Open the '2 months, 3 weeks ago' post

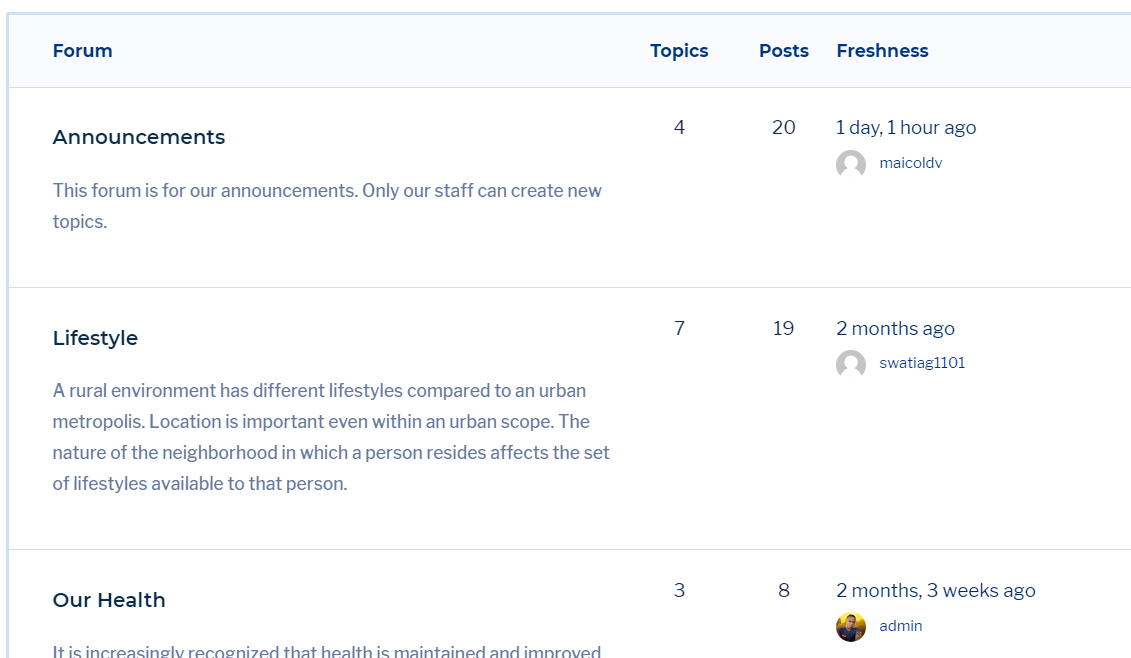[x=935, y=590]
